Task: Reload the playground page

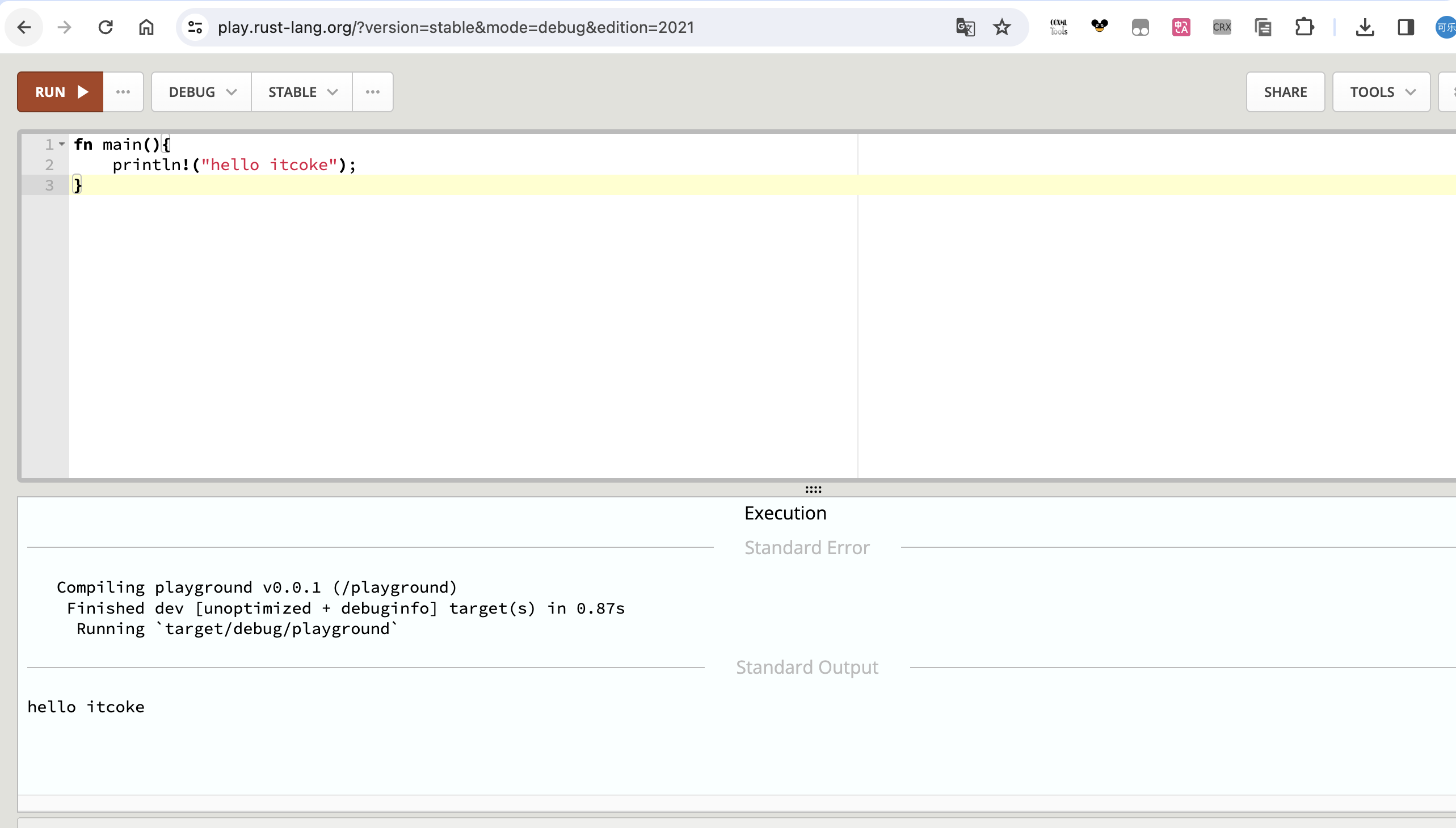Action: [106, 27]
